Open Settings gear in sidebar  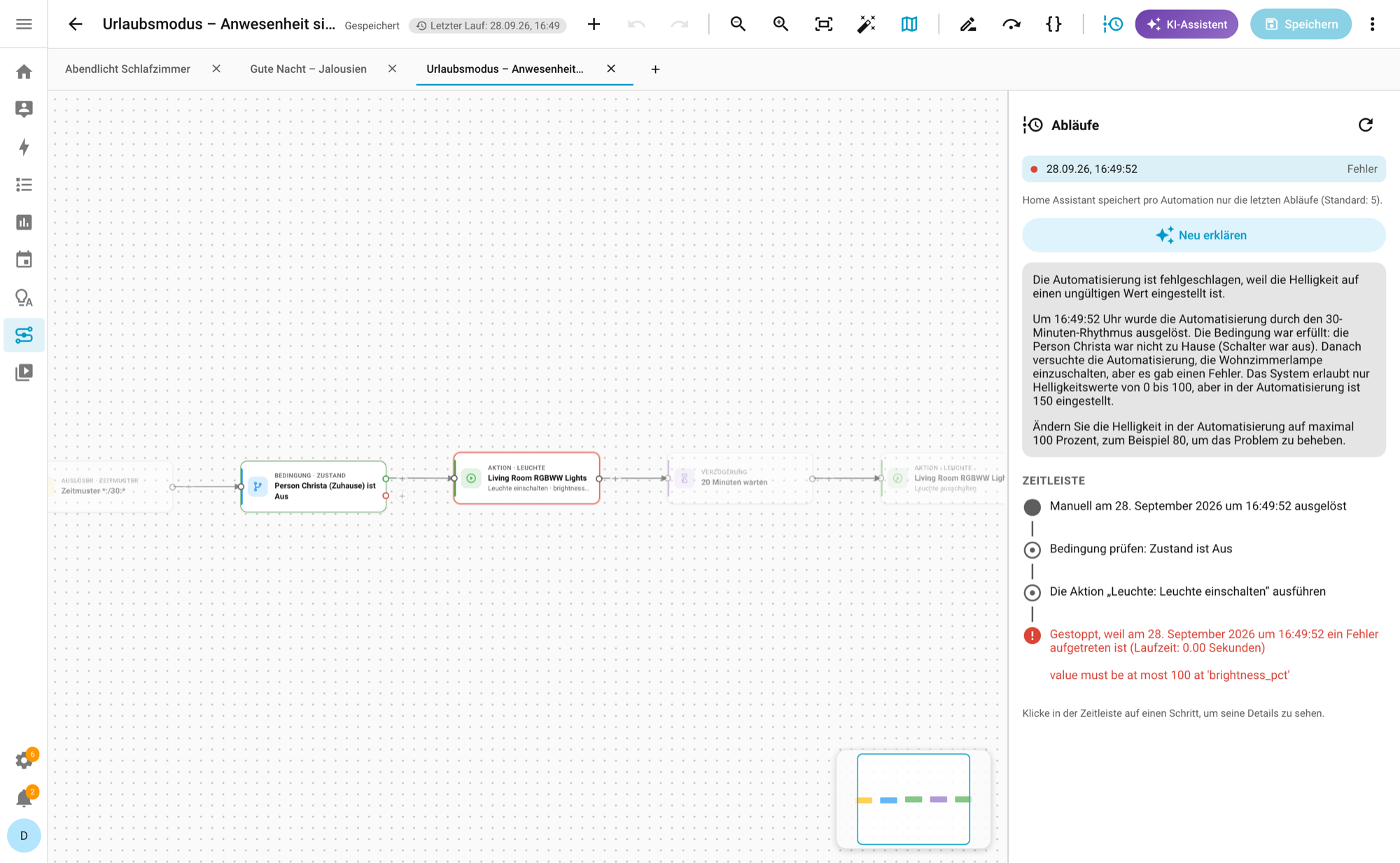click(24, 760)
